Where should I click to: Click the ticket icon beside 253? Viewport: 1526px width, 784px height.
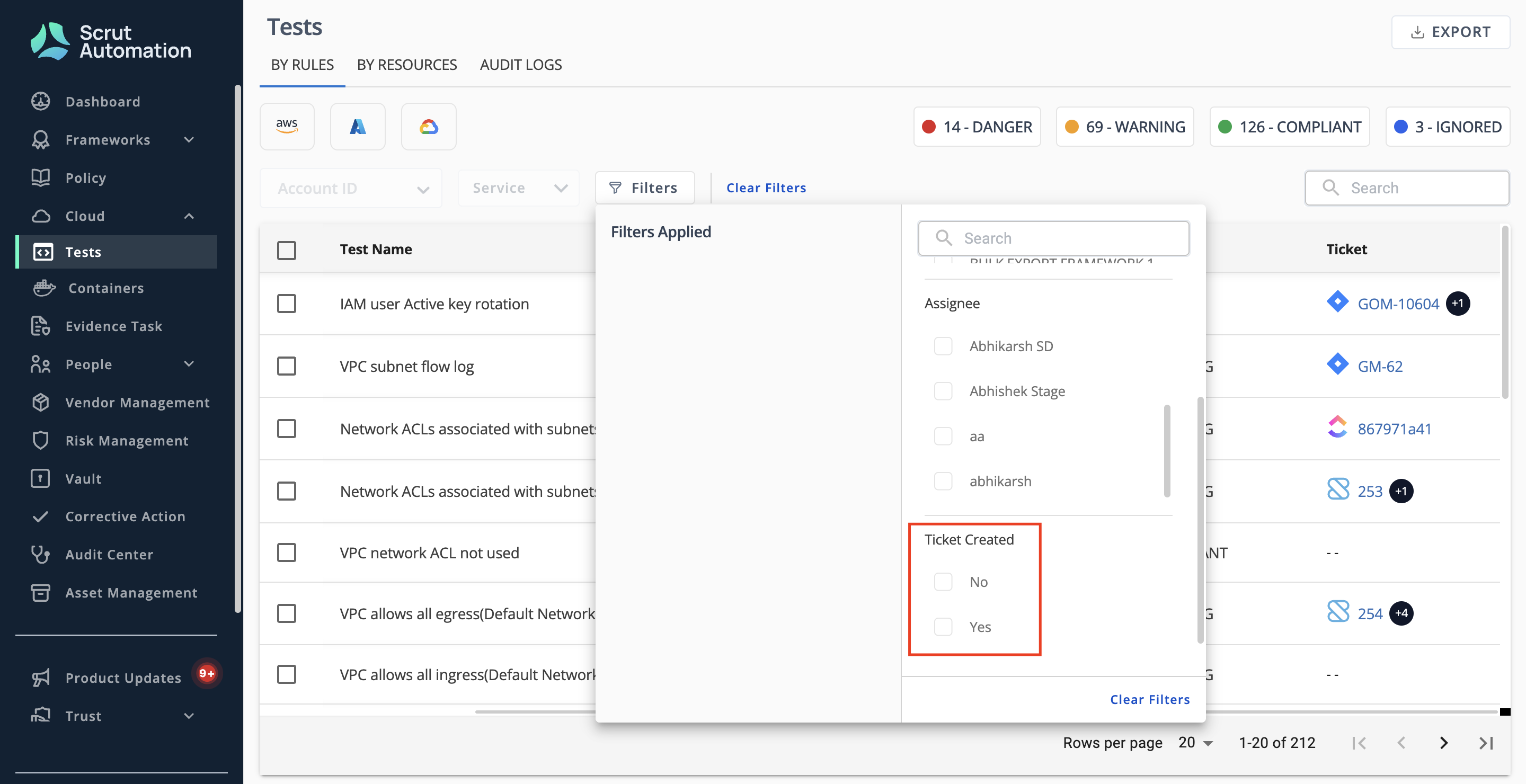pos(1338,489)
